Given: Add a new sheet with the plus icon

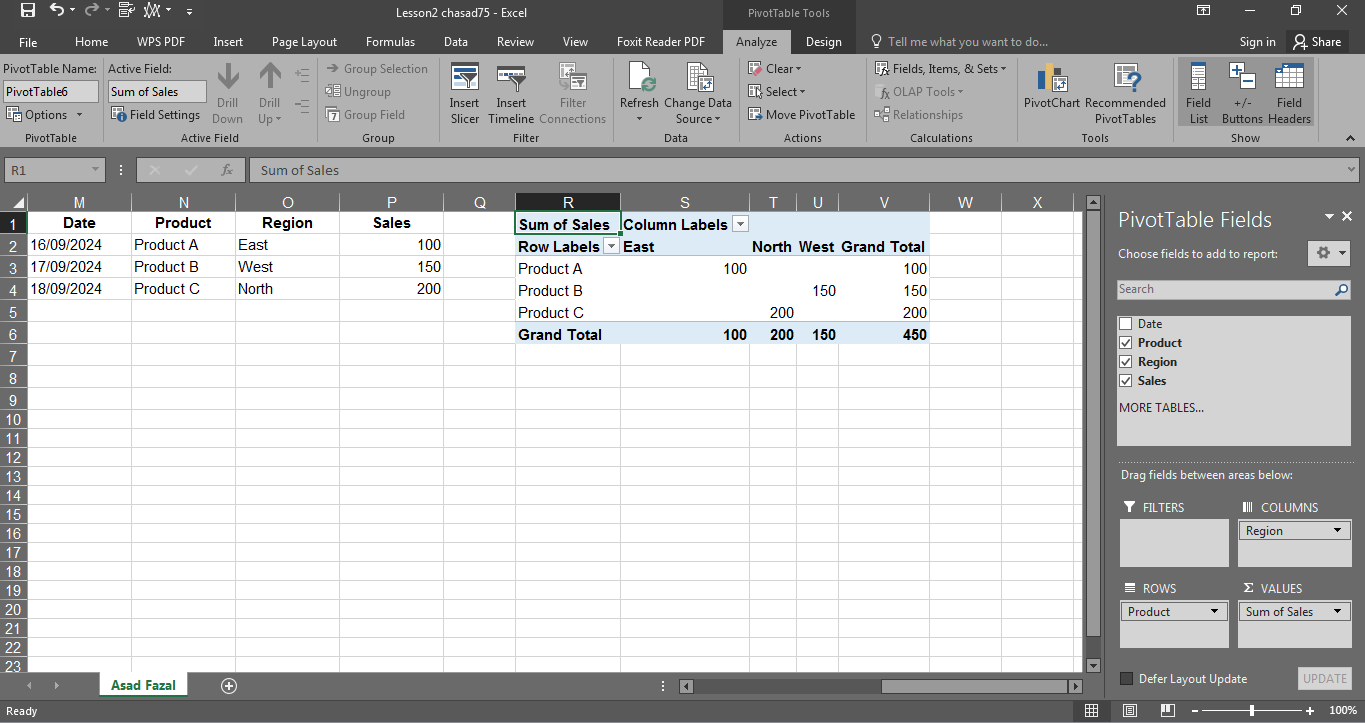Looking at the screenshot, I should click(229, 685).
